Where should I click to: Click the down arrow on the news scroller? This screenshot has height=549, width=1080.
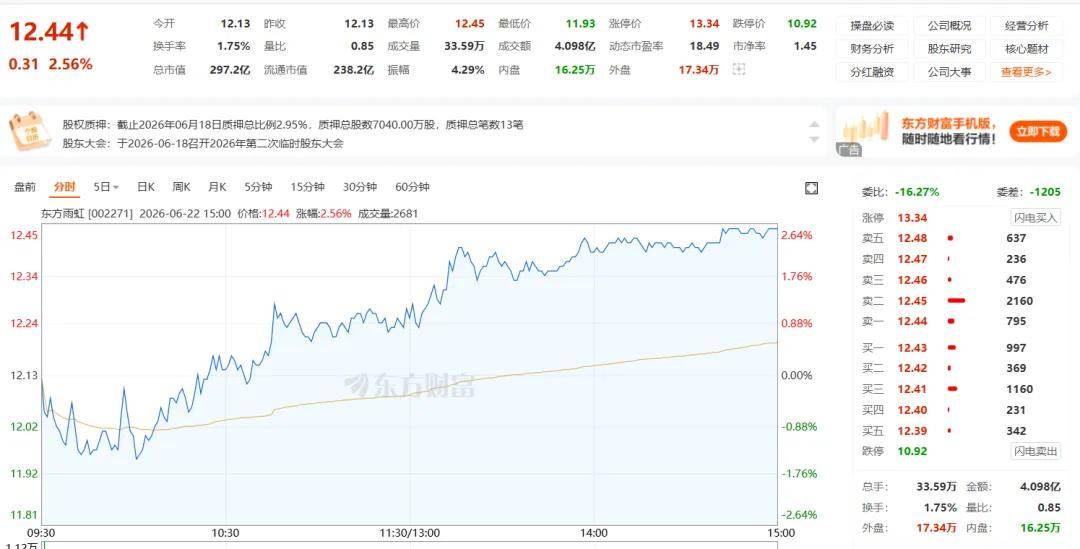point(814,139)
